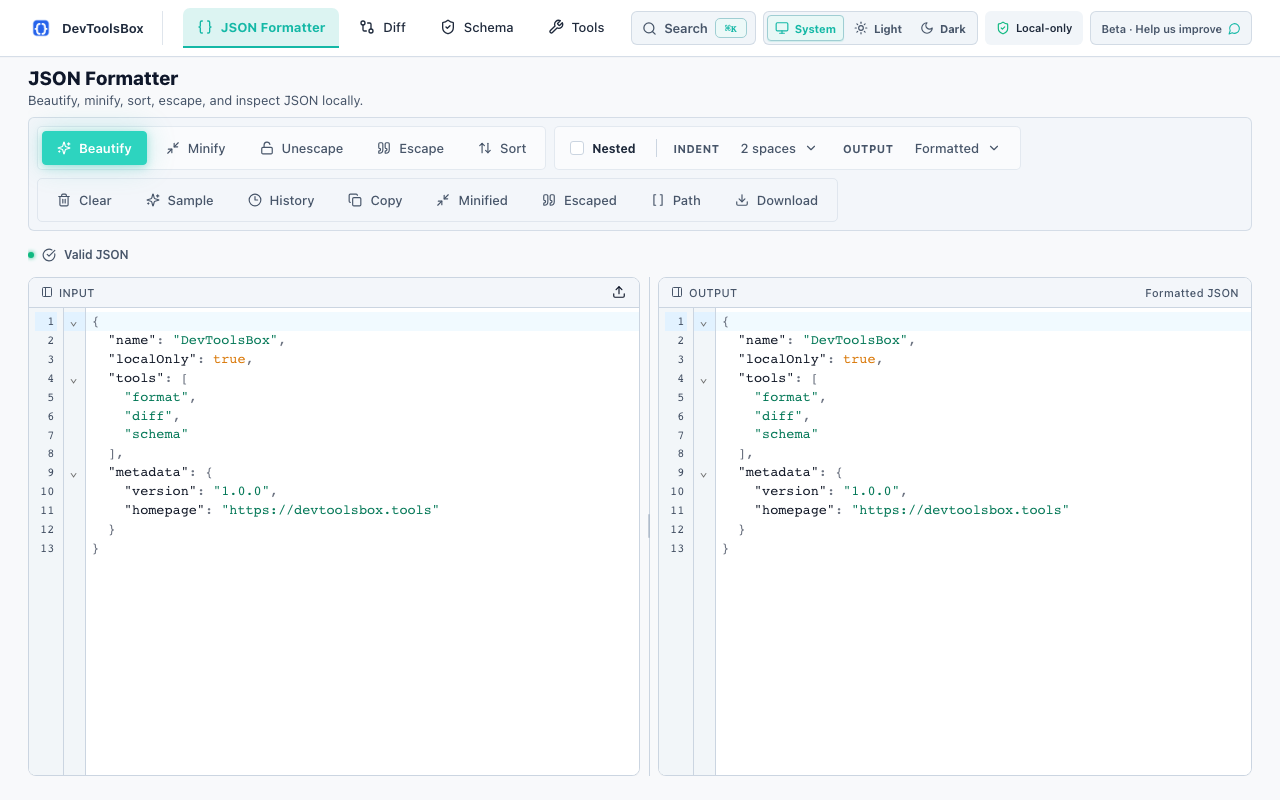Click the OUTPUT panel layout icon
The image size is (1280, 800).
coord(677,293)
